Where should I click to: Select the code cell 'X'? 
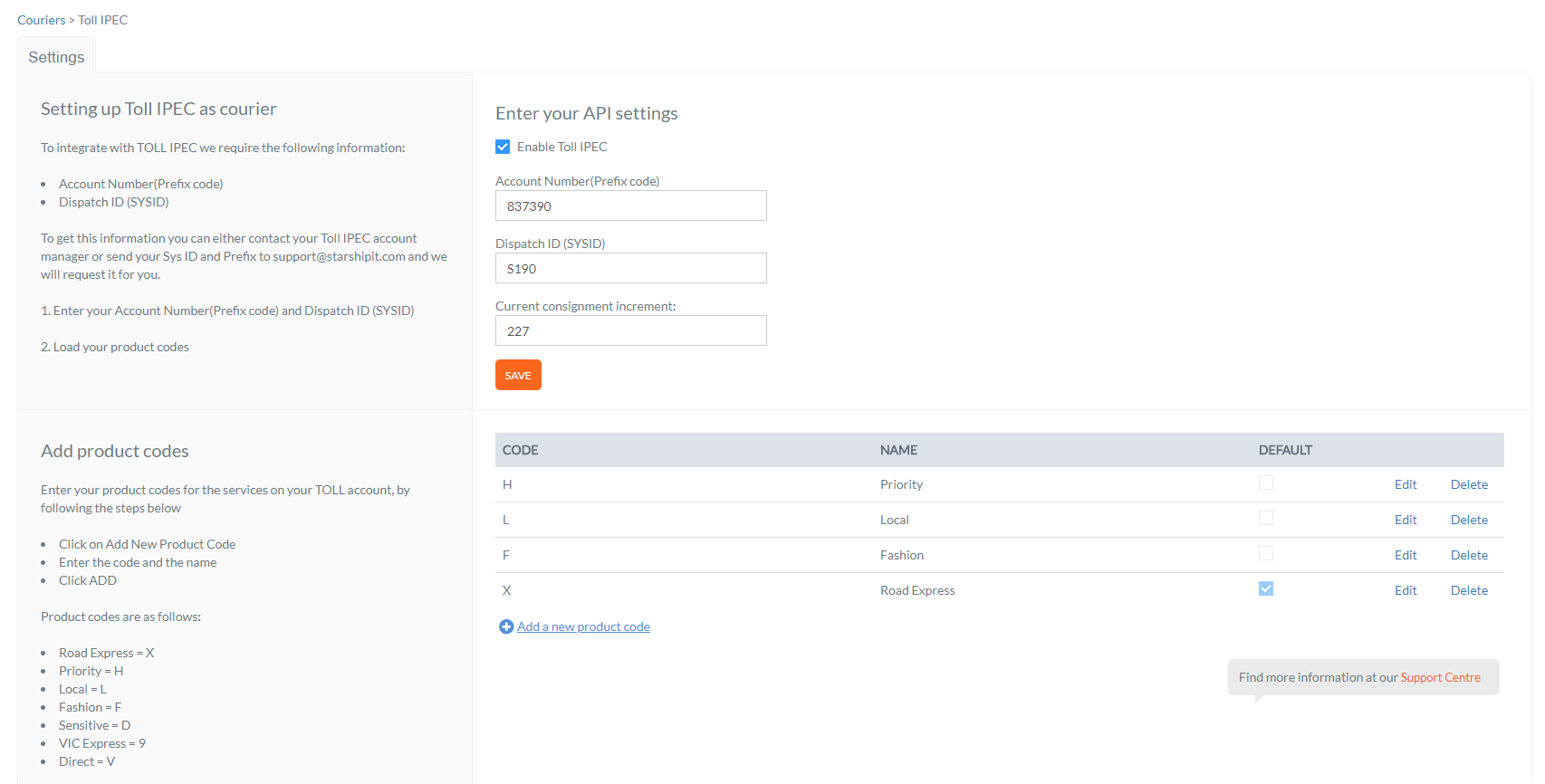507,590
